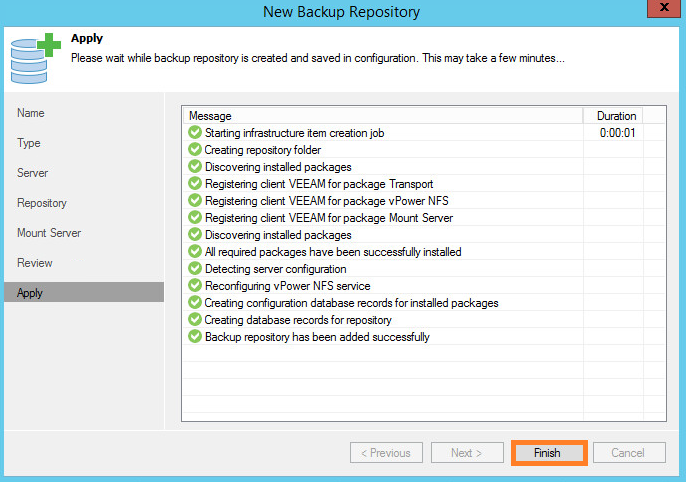686x482 pixels.
Task: Click success icon for All required packages row
Action: (x=195, y=251)
